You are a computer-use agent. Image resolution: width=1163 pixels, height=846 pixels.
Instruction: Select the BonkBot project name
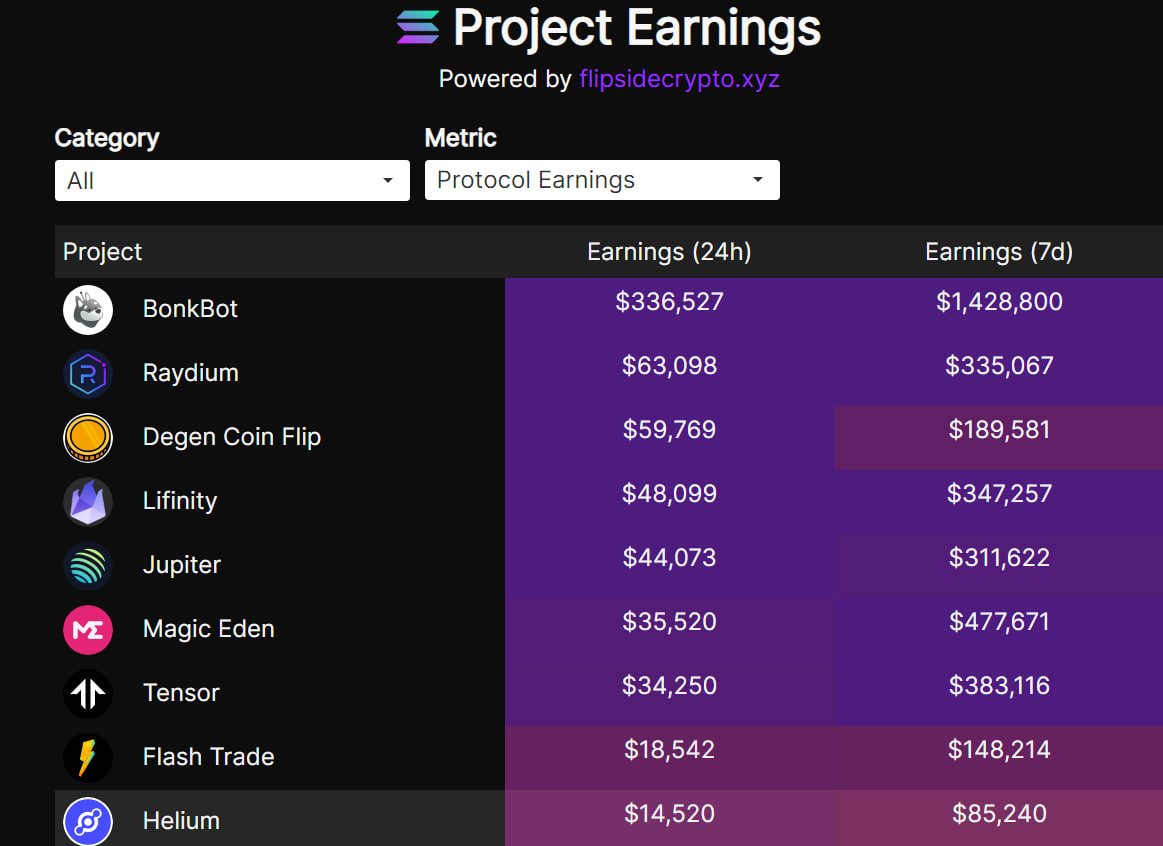coord(190,308)
